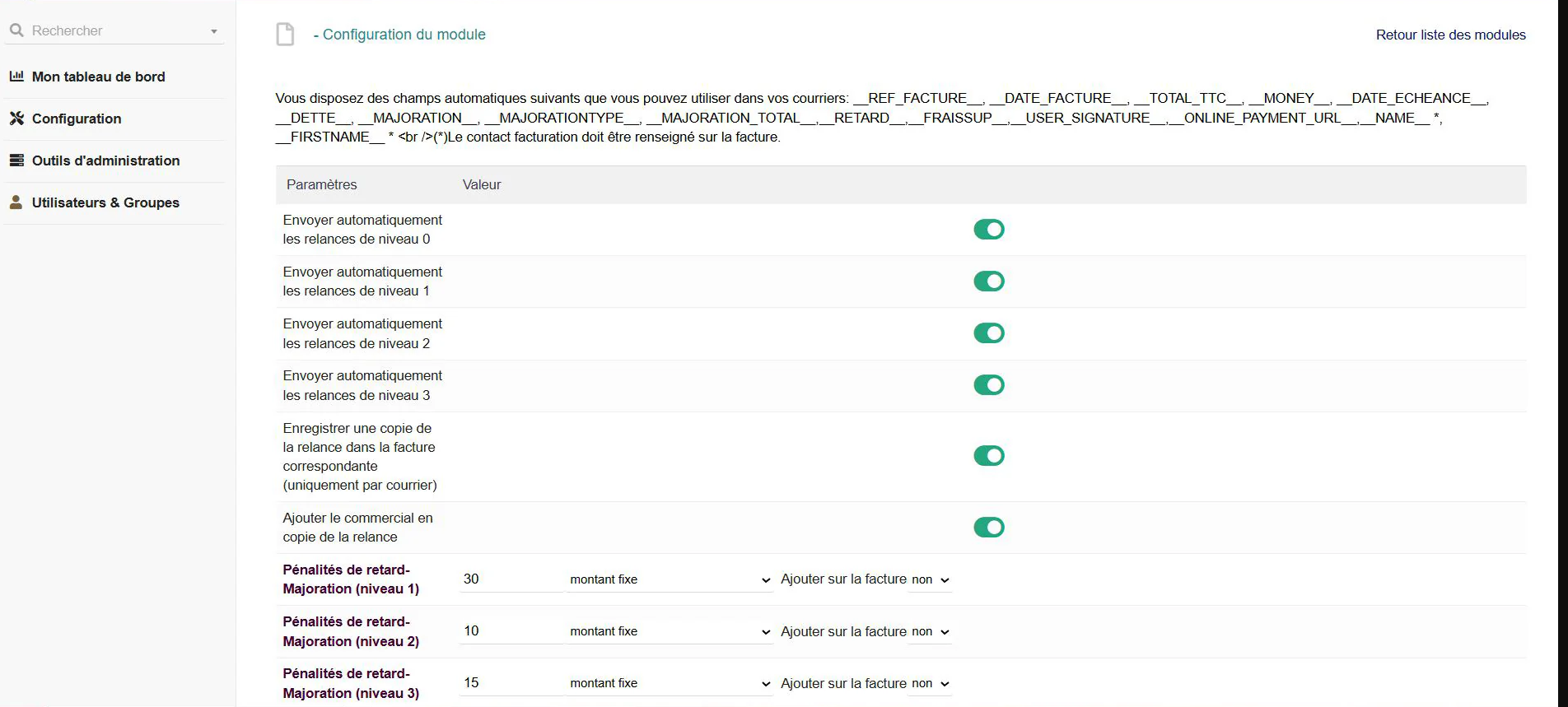This screenshot has width=1568, height=707.
Task: Click the search magnifier icon
Action: tap(16, 30)
